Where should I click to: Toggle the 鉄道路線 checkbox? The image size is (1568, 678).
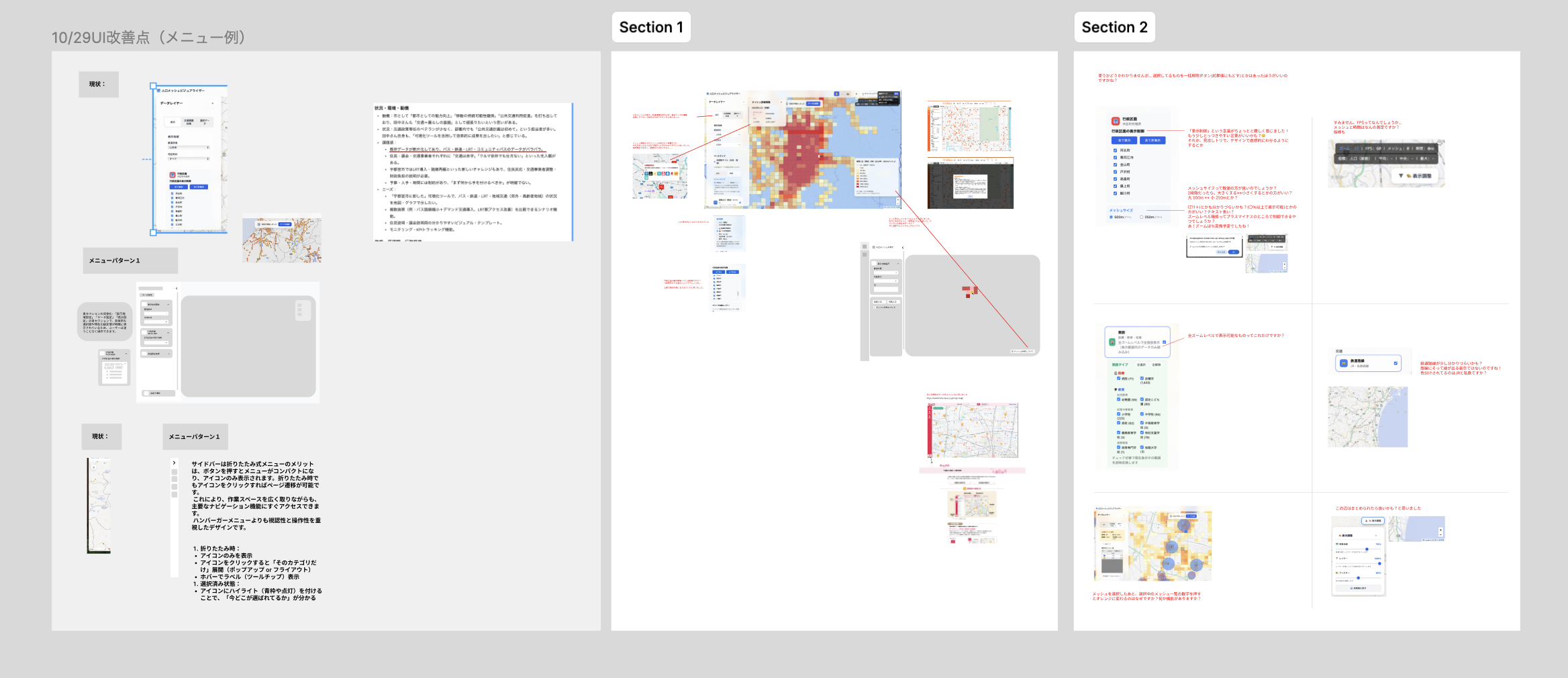(1395, 363)
